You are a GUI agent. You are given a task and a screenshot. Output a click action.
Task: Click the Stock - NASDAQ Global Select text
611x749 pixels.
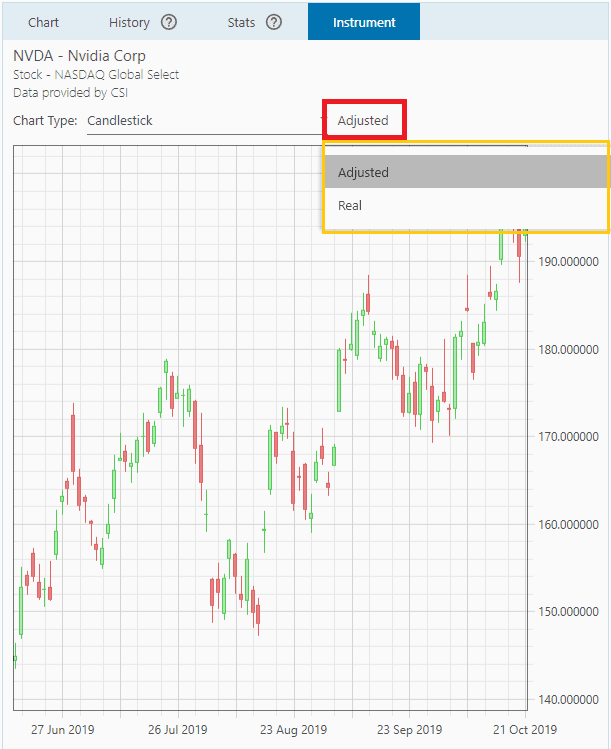96,75
